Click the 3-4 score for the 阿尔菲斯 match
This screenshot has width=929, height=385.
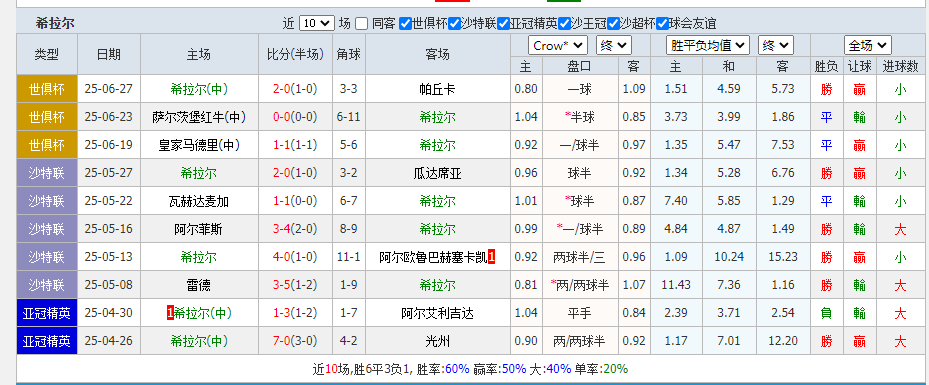(x=281, y=229)
